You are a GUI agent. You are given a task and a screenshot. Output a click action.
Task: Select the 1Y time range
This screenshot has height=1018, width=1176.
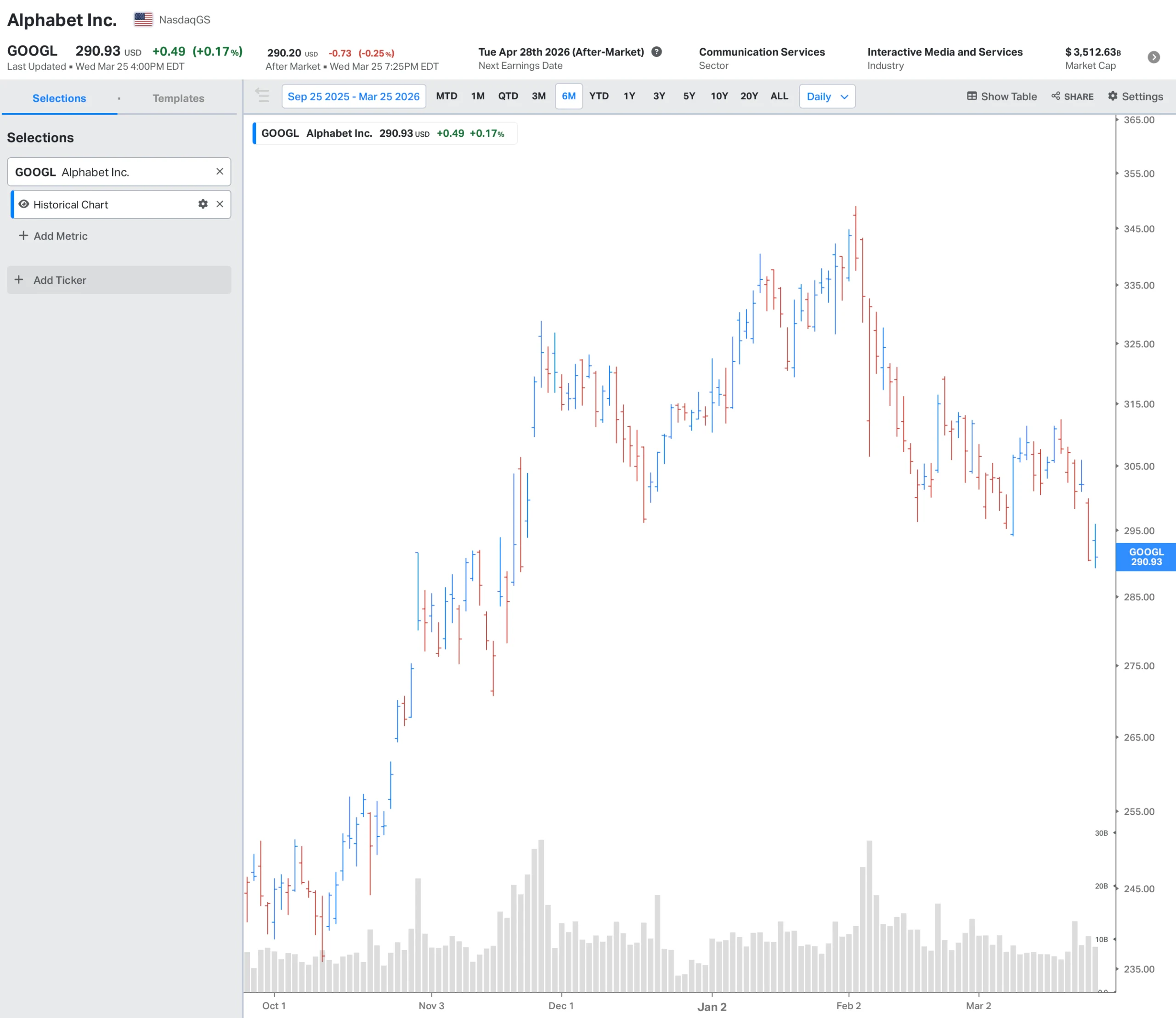[x=629, y=96]
